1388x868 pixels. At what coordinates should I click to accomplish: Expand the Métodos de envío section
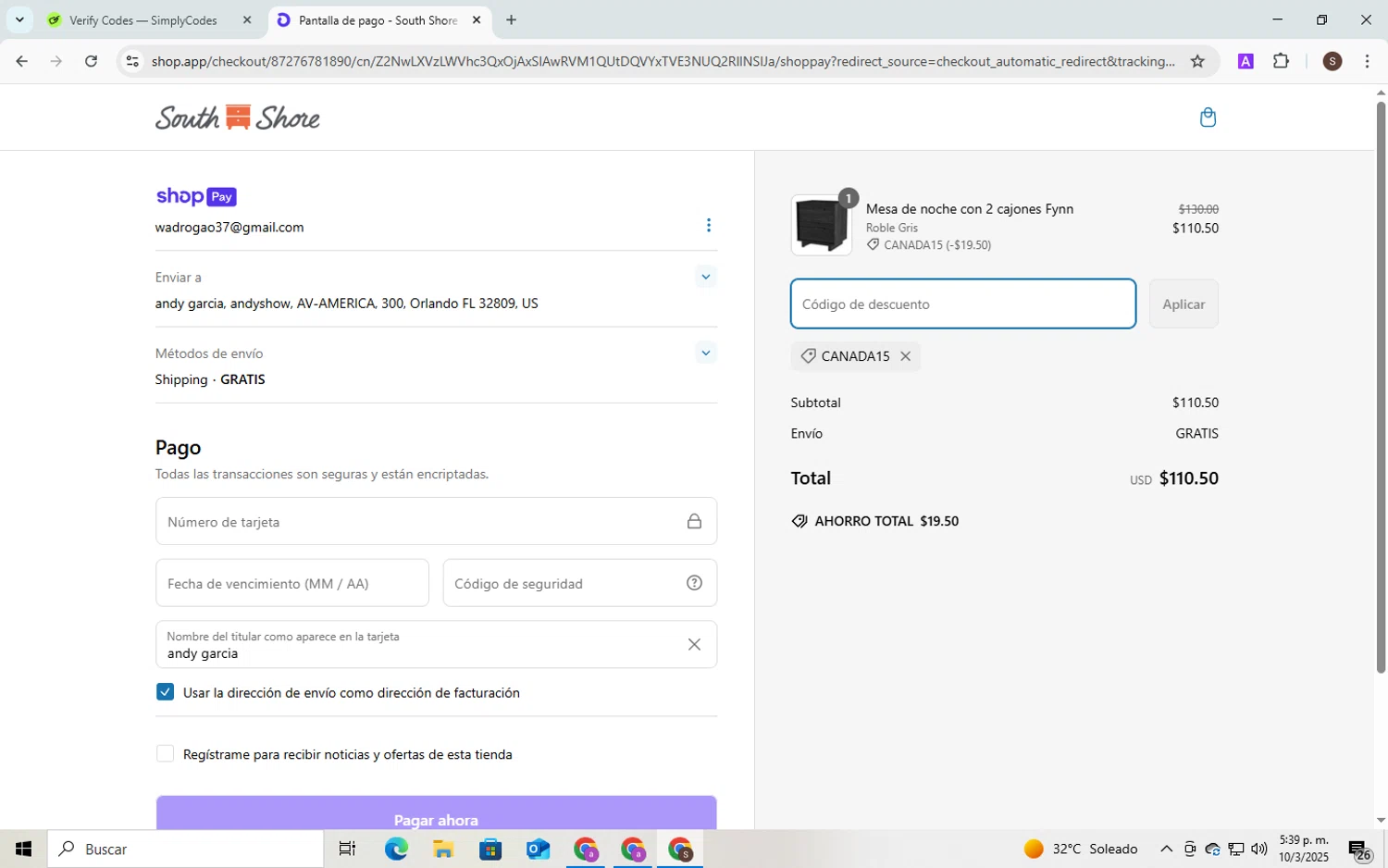click(x=706, y=353)
